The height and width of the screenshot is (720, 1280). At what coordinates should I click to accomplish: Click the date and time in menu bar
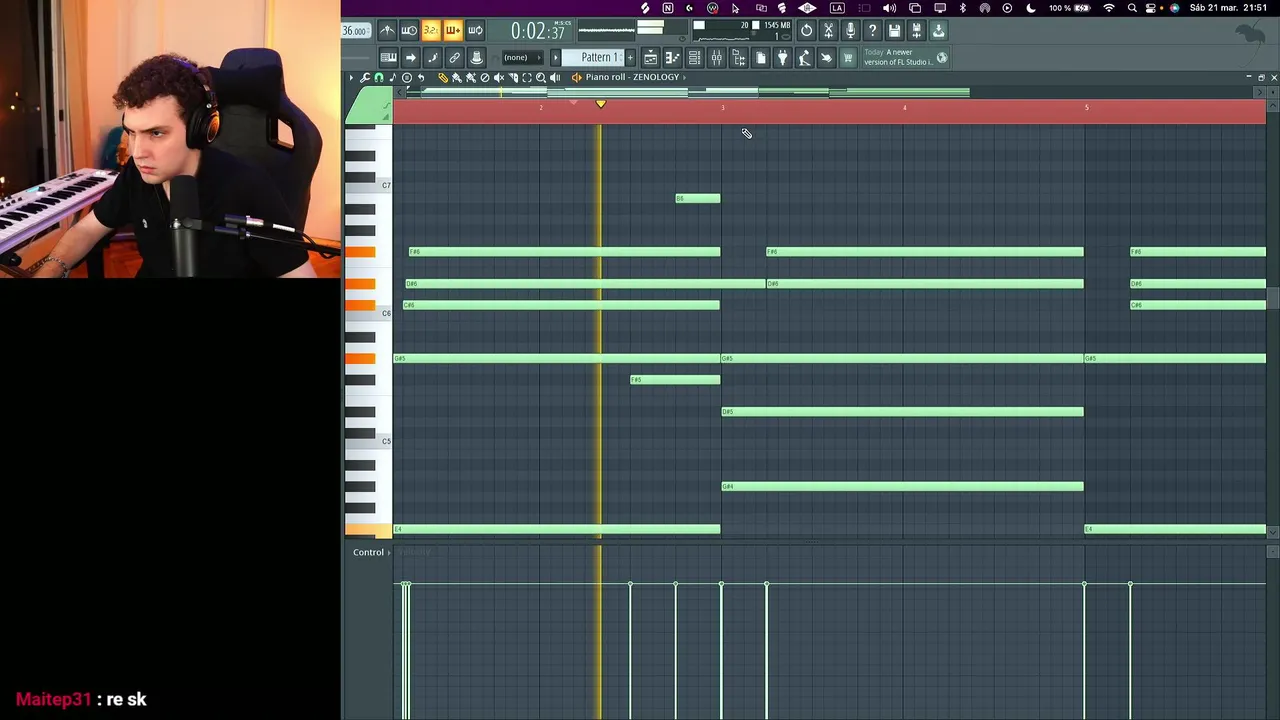pos(1228,8)
